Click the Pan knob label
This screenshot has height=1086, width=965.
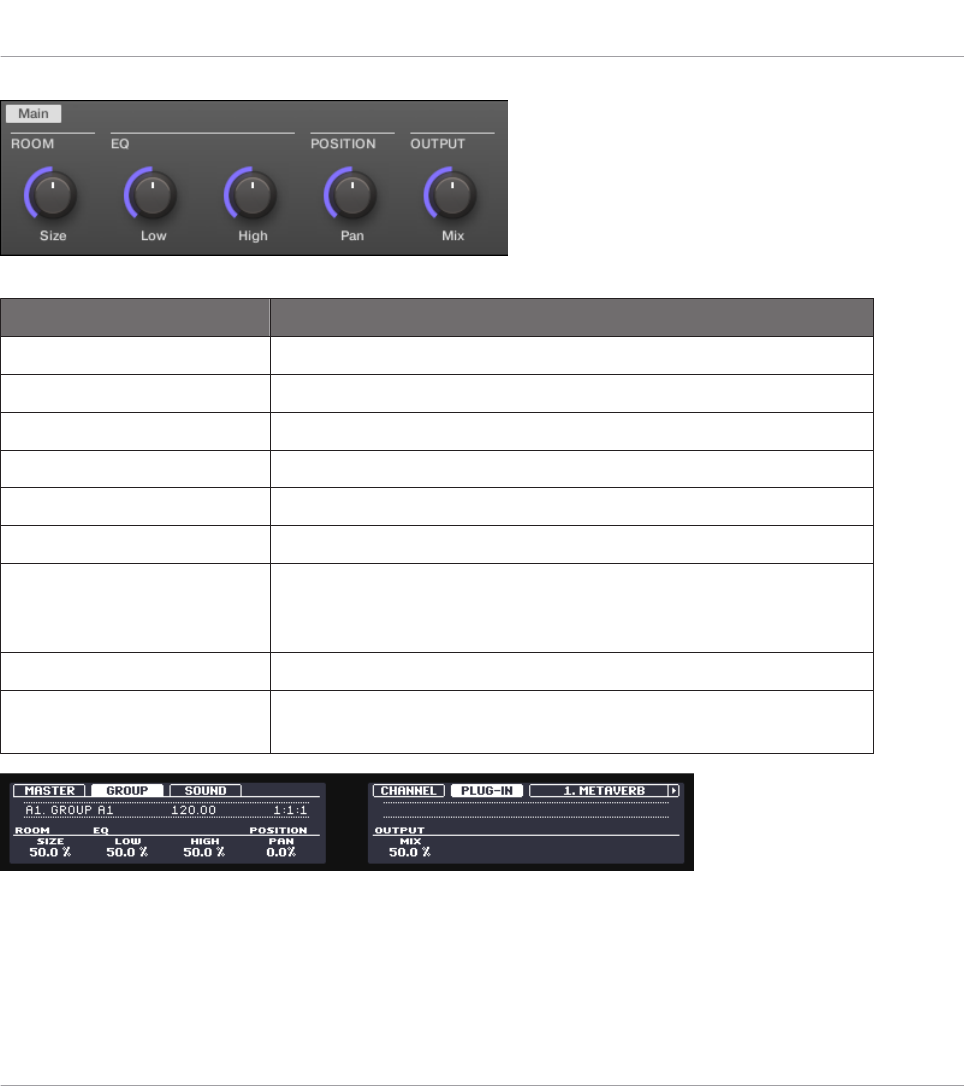[x=352, y=235]
